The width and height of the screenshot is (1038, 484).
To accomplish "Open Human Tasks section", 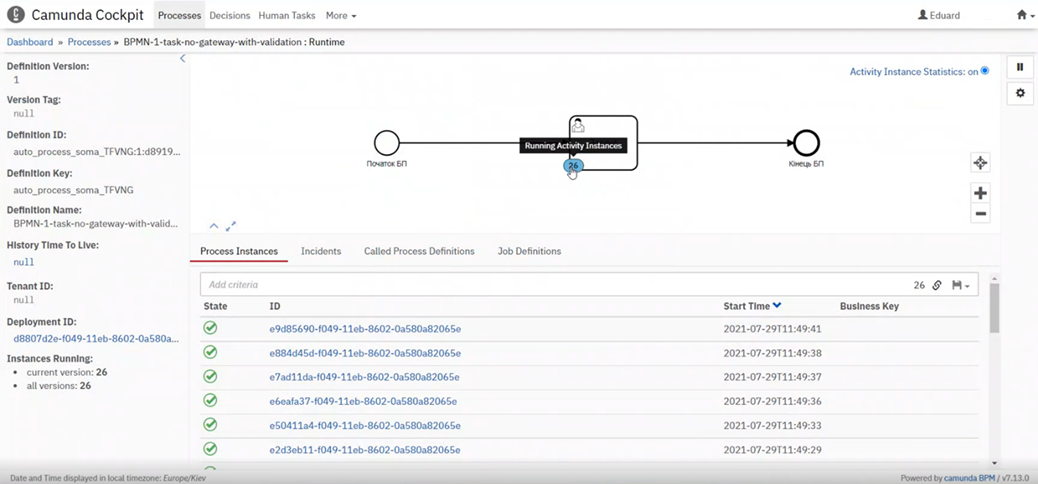I will click(x=287, y=15).
